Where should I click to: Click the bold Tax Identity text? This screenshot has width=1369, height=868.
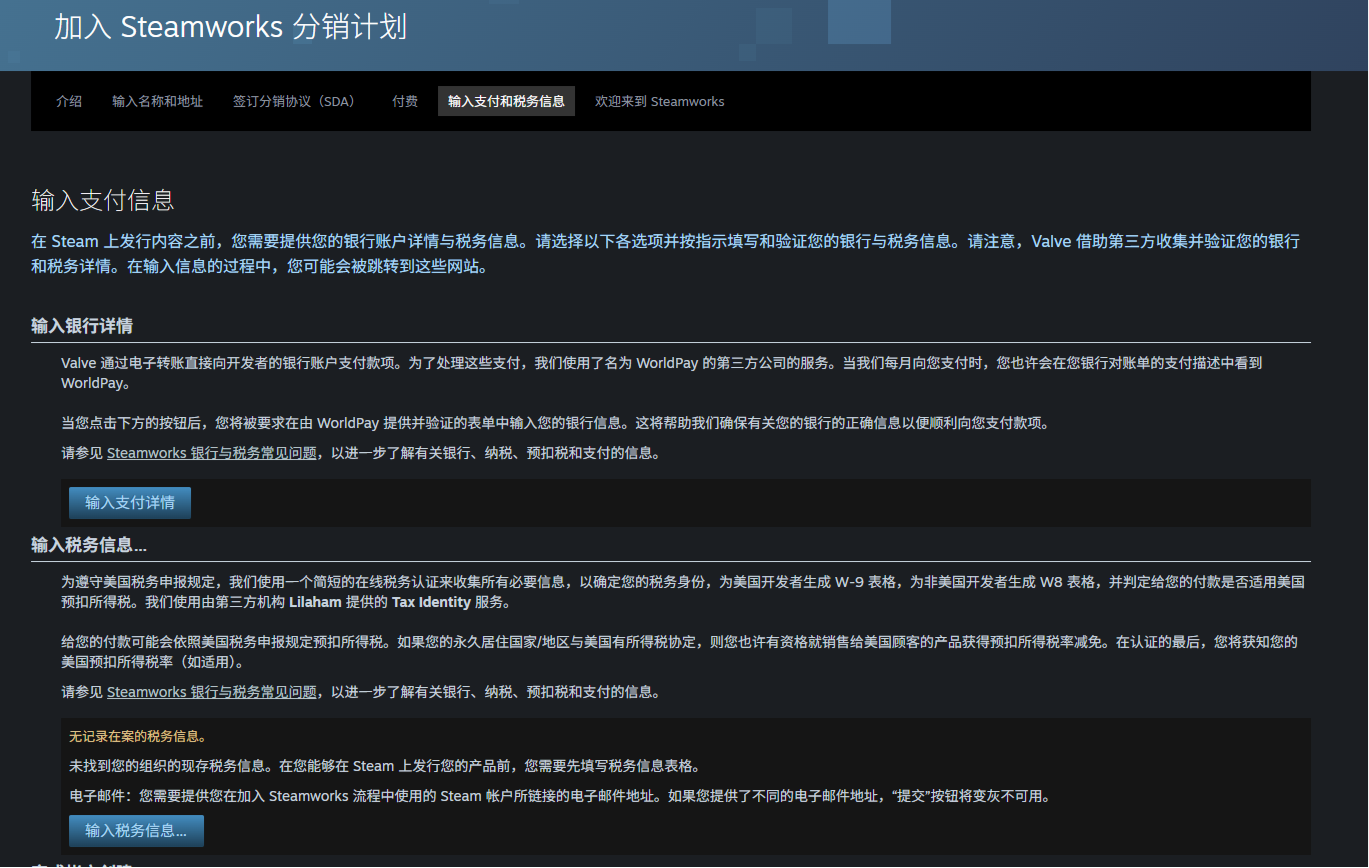(431, 602)
